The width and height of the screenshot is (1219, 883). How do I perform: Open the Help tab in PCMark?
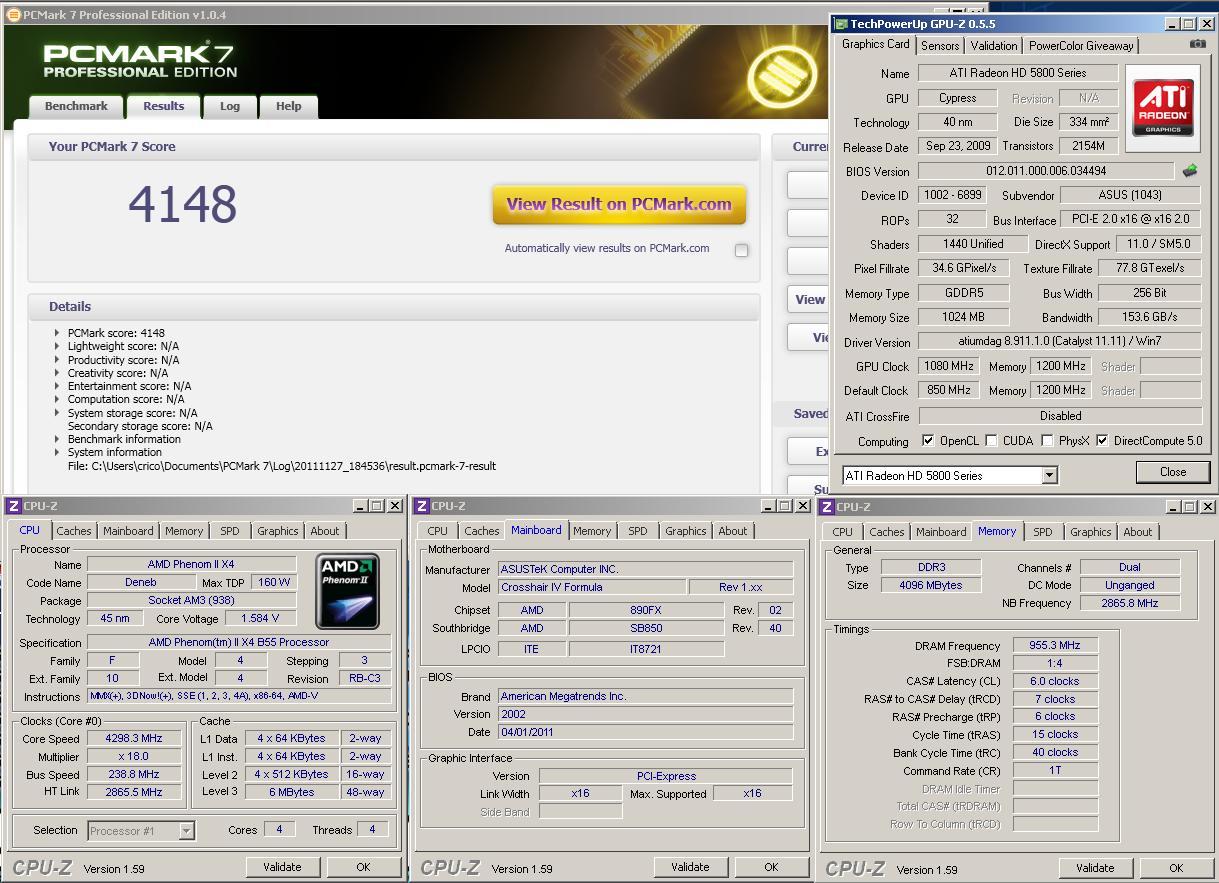(288, 106)
